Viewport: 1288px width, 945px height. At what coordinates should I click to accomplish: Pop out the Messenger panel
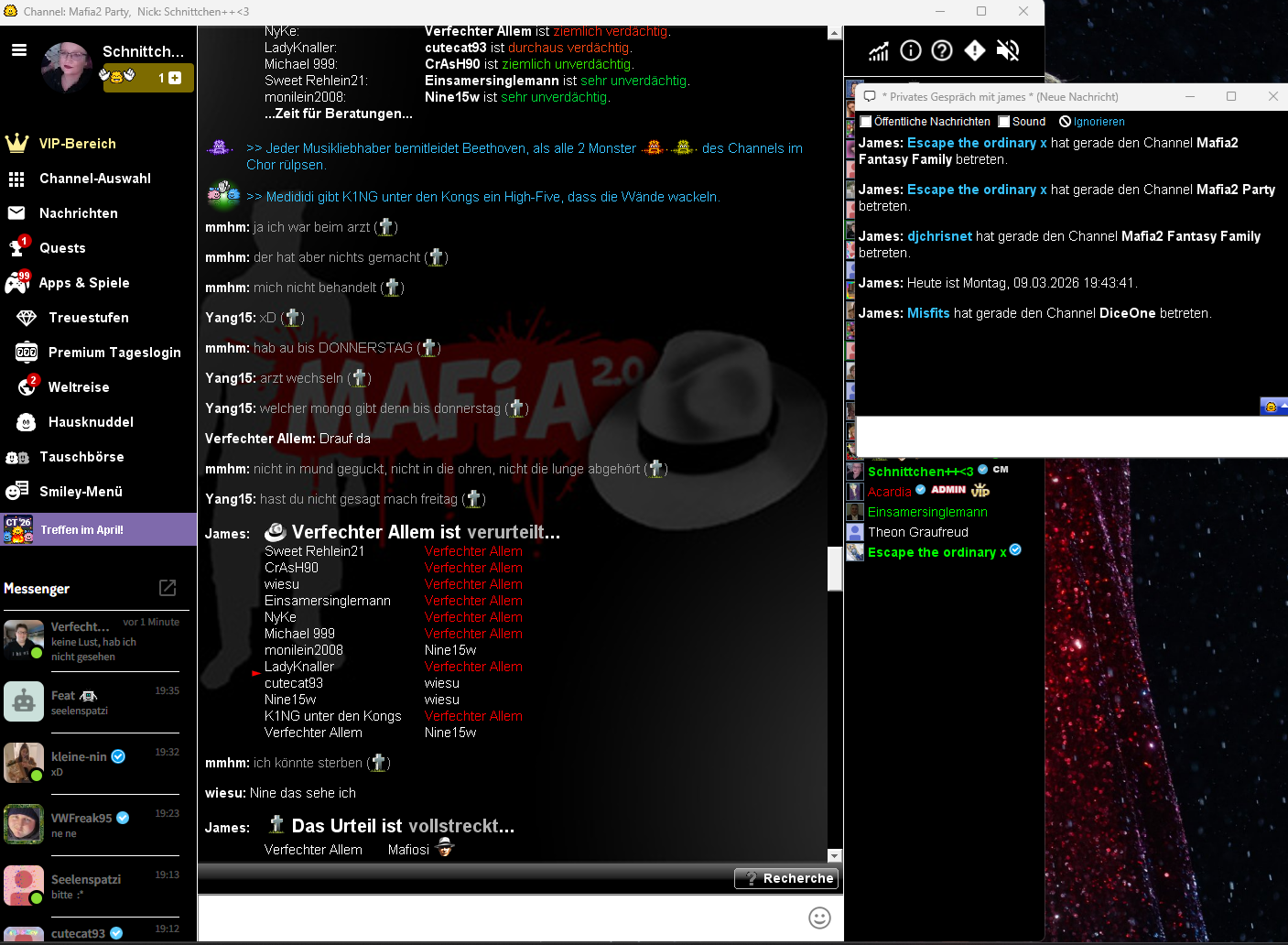168,588
